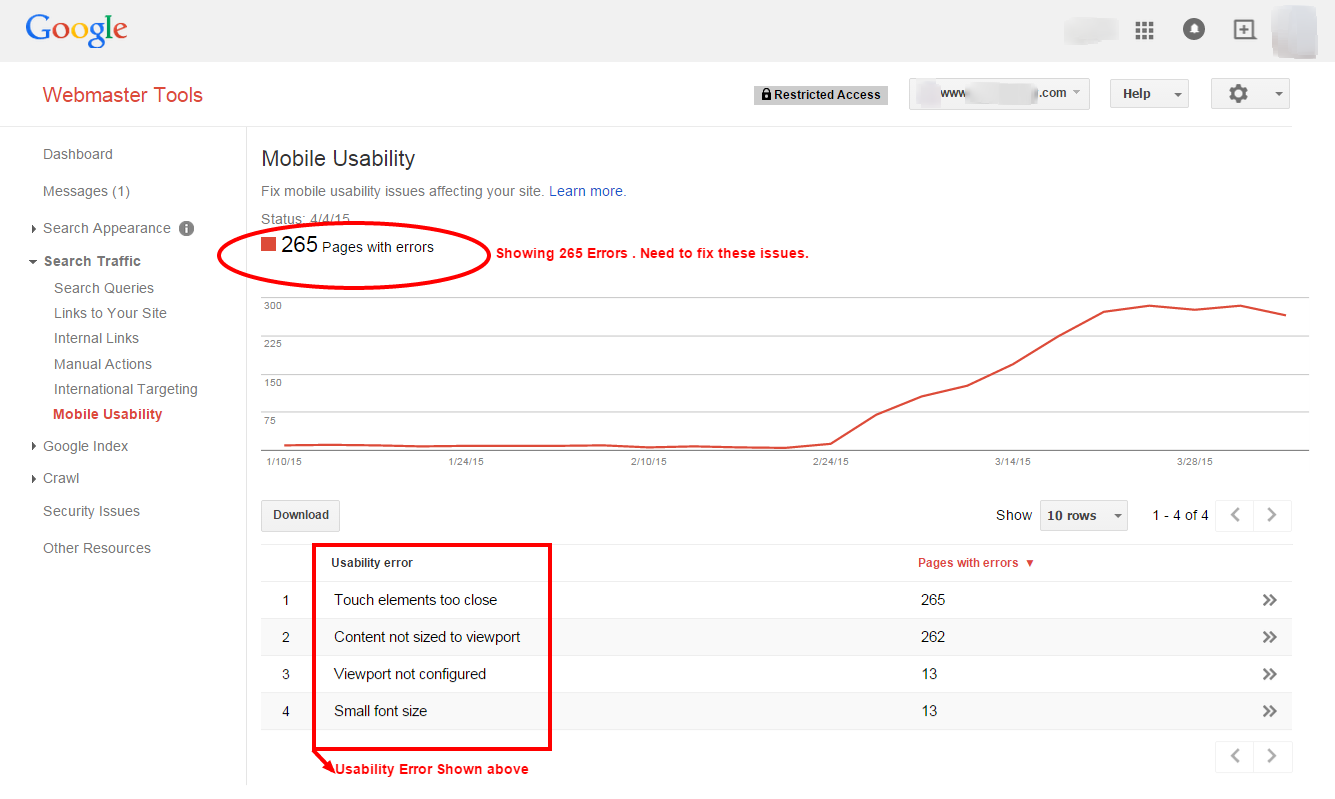Click the Google logo
The height and width of the screenshot is (799, 1335).
76,30
